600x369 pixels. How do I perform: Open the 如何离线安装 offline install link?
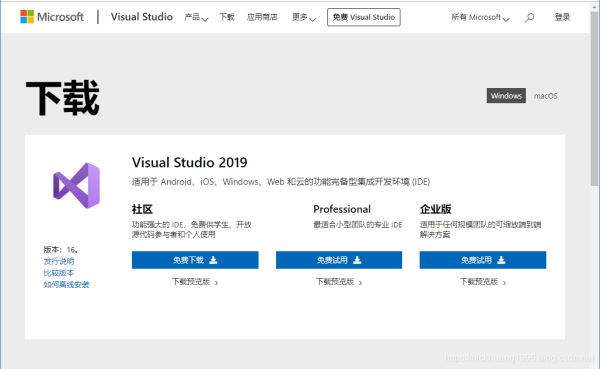(x=66, y=284)
